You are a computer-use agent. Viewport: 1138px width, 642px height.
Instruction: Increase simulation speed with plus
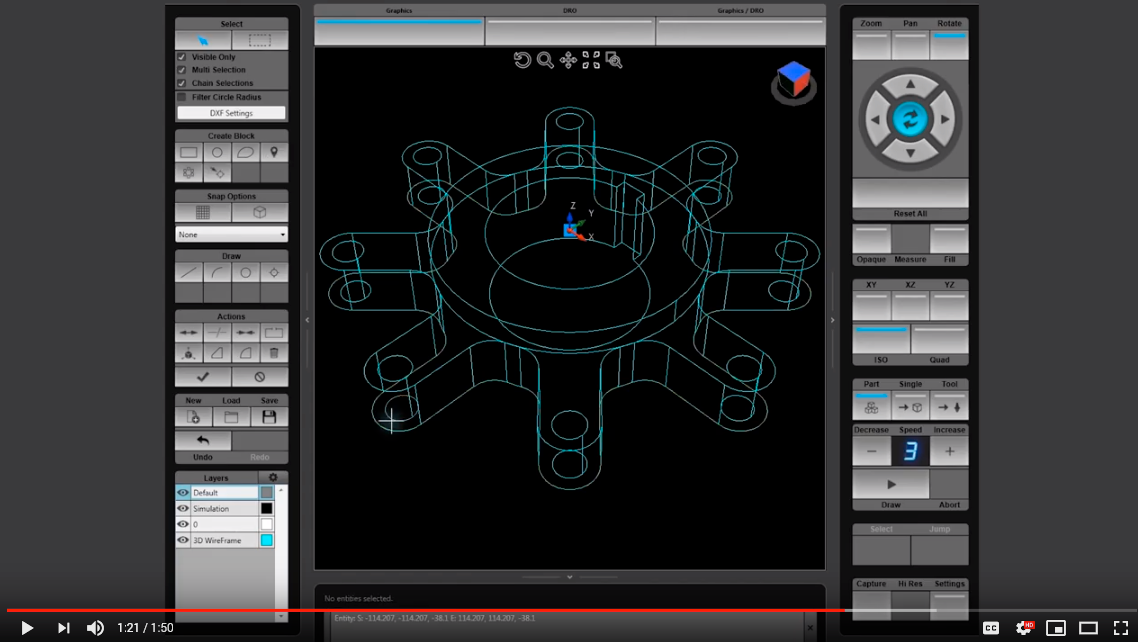(x=949, y=451)
